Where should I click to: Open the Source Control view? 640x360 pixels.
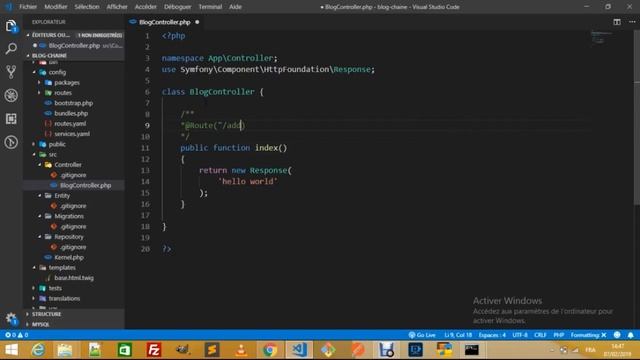[11, 72]
